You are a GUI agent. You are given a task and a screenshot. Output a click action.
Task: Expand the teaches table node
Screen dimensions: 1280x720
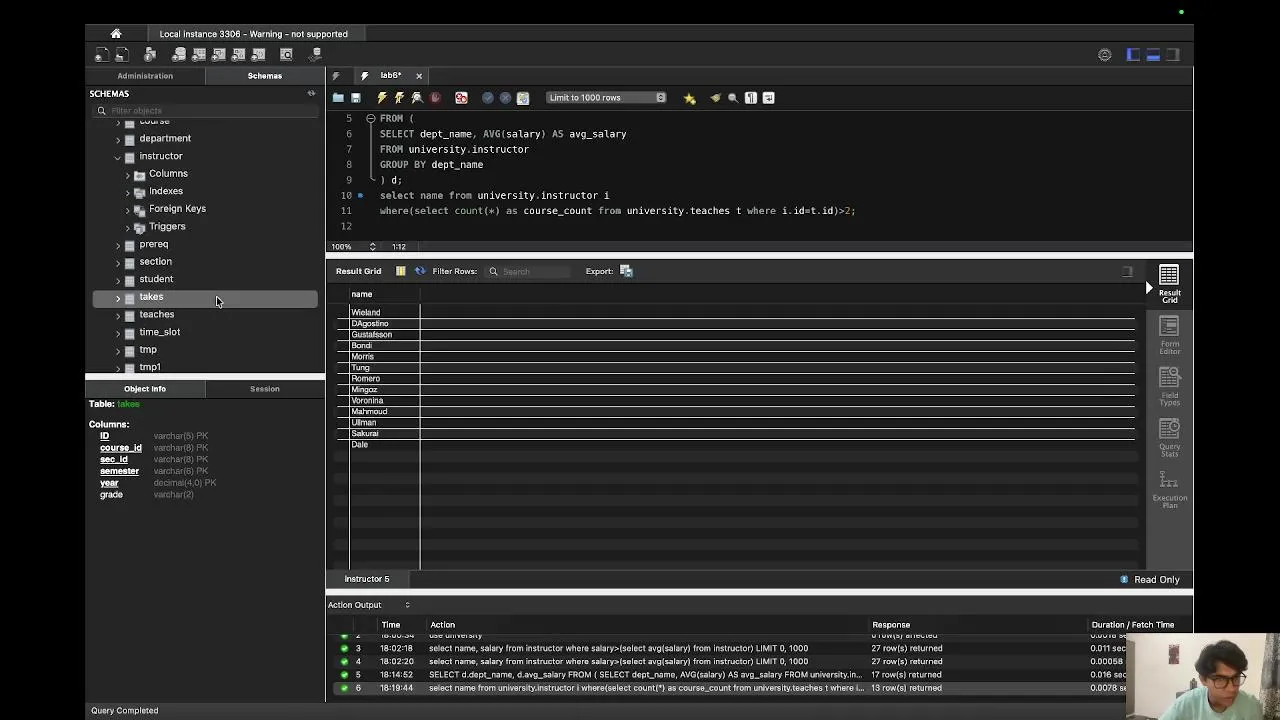pyautogui.click(x=118, y=315)
